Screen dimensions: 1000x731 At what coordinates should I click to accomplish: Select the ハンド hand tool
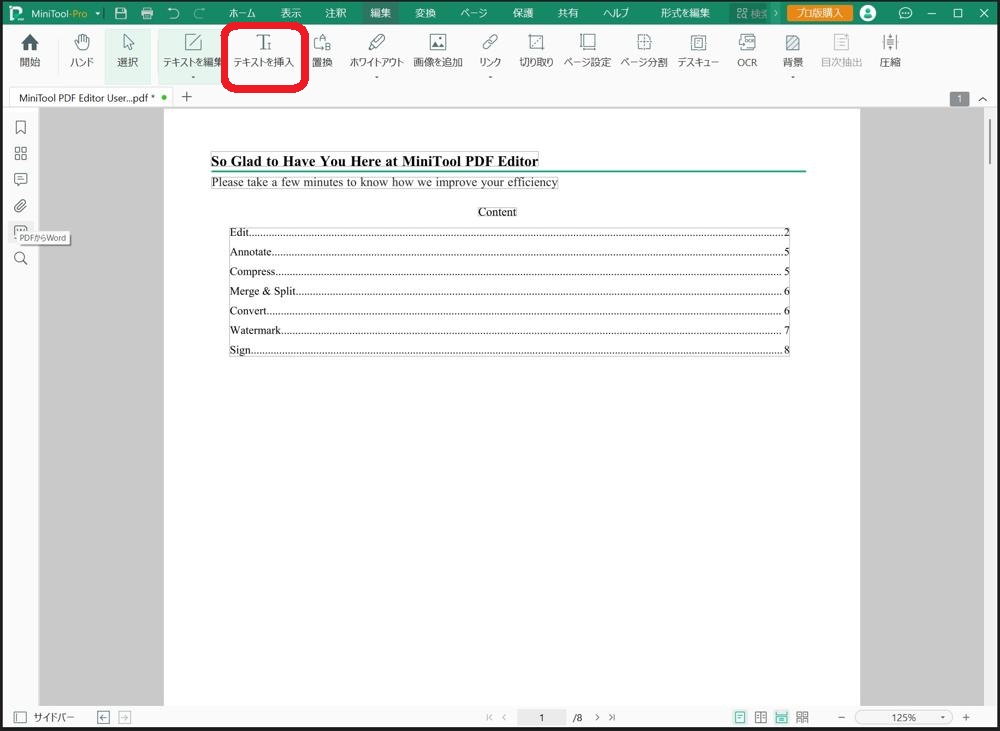82,51
